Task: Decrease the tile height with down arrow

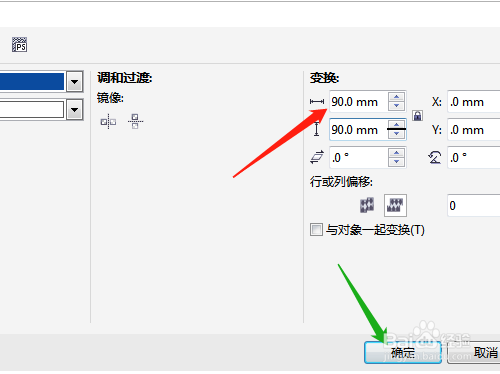Action: (396, 134)
